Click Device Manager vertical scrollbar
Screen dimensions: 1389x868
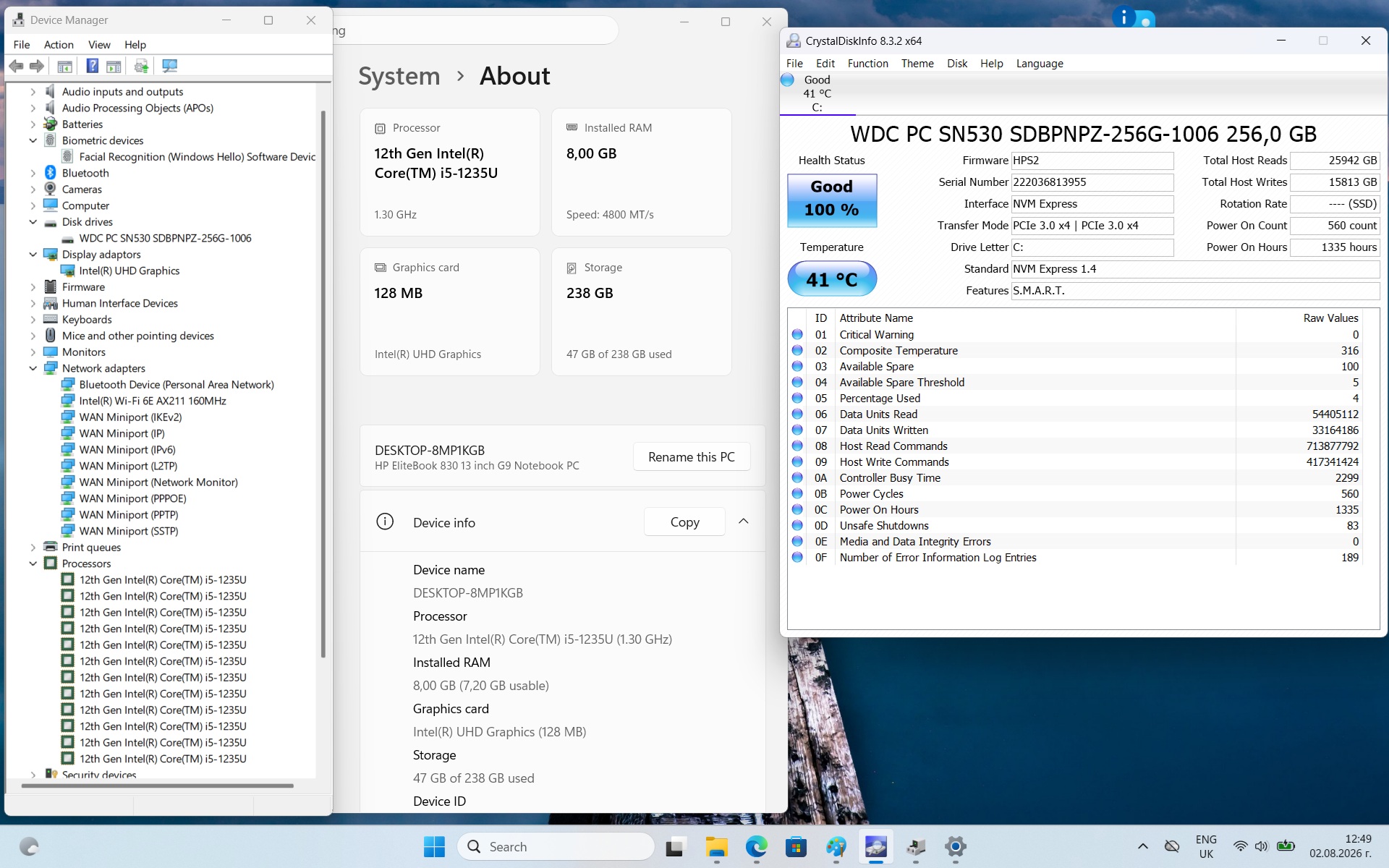tap(323, 383)
